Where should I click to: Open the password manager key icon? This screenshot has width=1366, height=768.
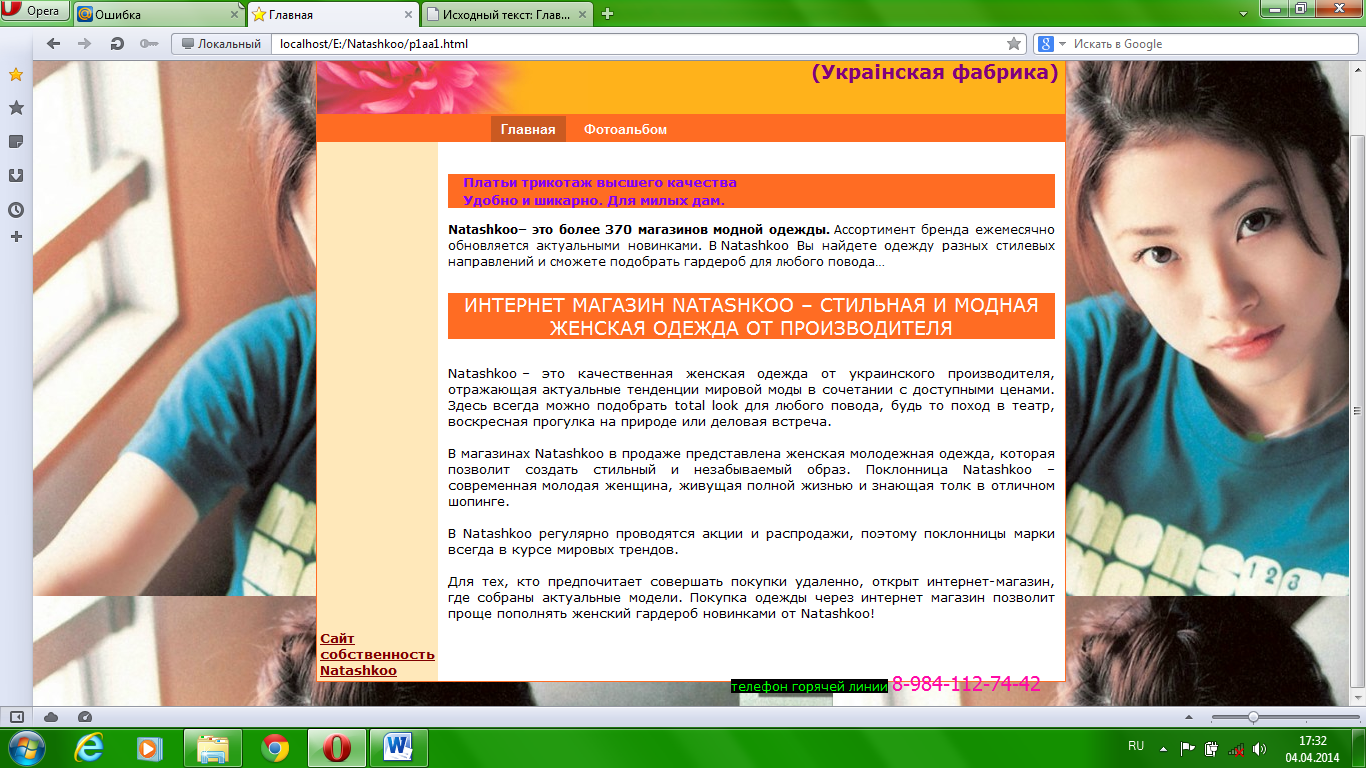148,44
